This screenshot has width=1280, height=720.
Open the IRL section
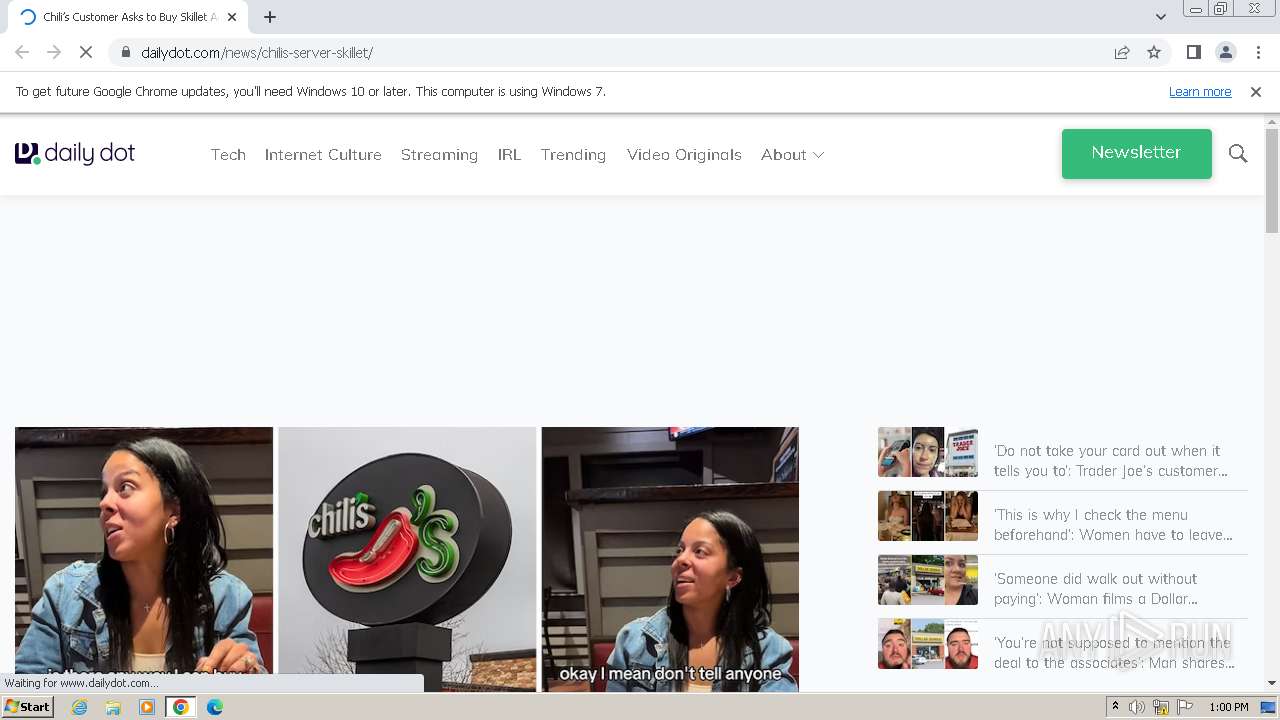click(x=509, y=154)
